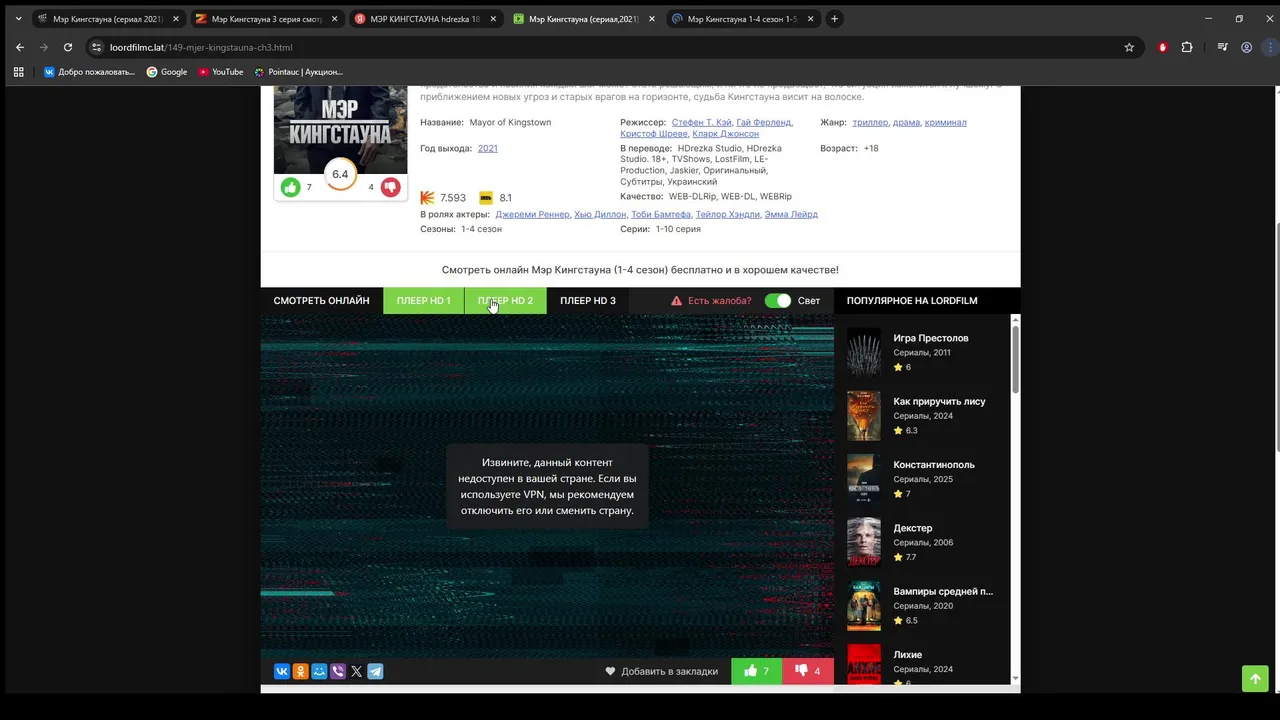Image resolution: width=1280 pixels, height=720 pixels.
Task: Open actor Эмма Лейрд link
Action: coord(791,214)
